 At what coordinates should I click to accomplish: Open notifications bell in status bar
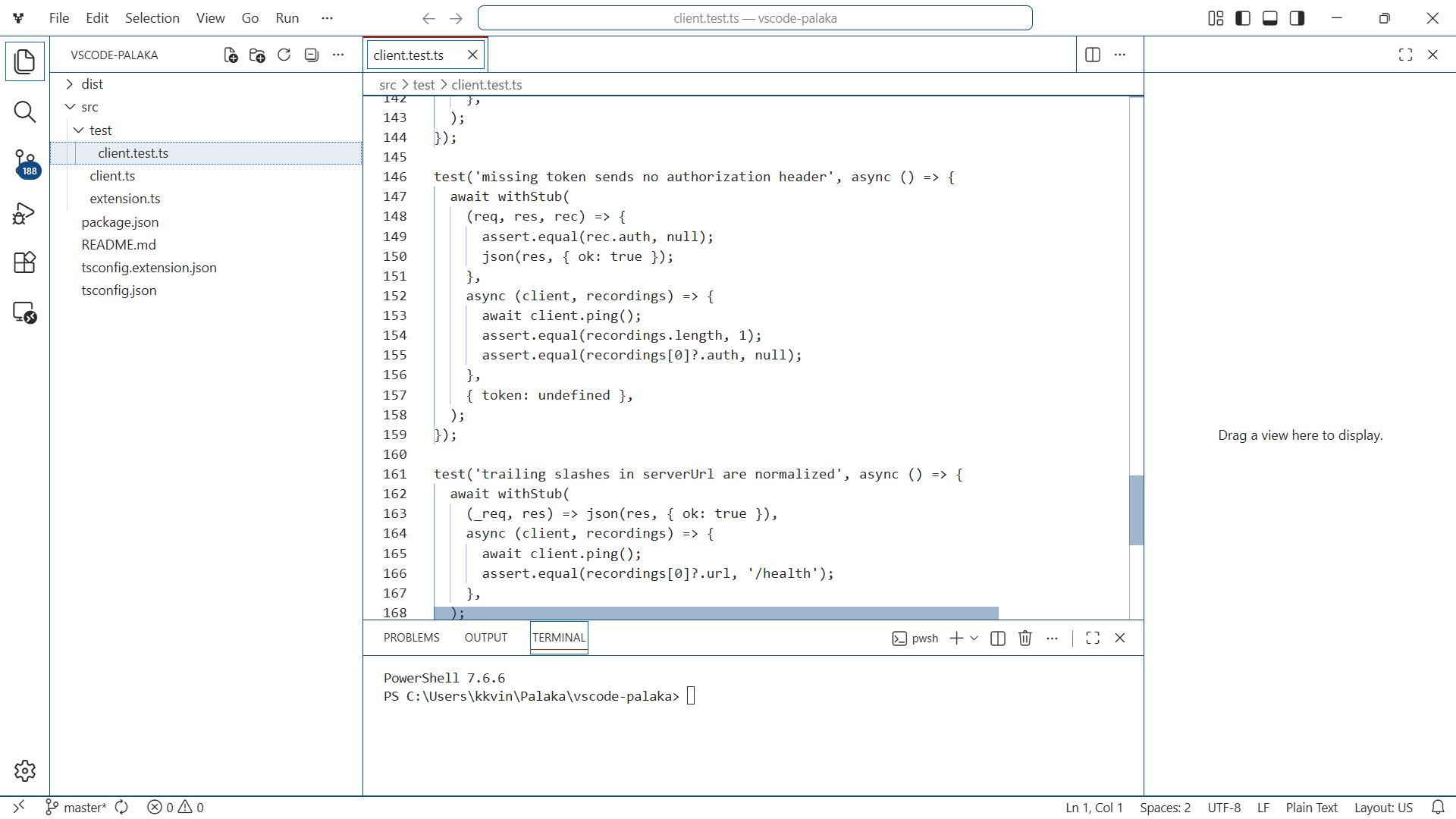1438,808
